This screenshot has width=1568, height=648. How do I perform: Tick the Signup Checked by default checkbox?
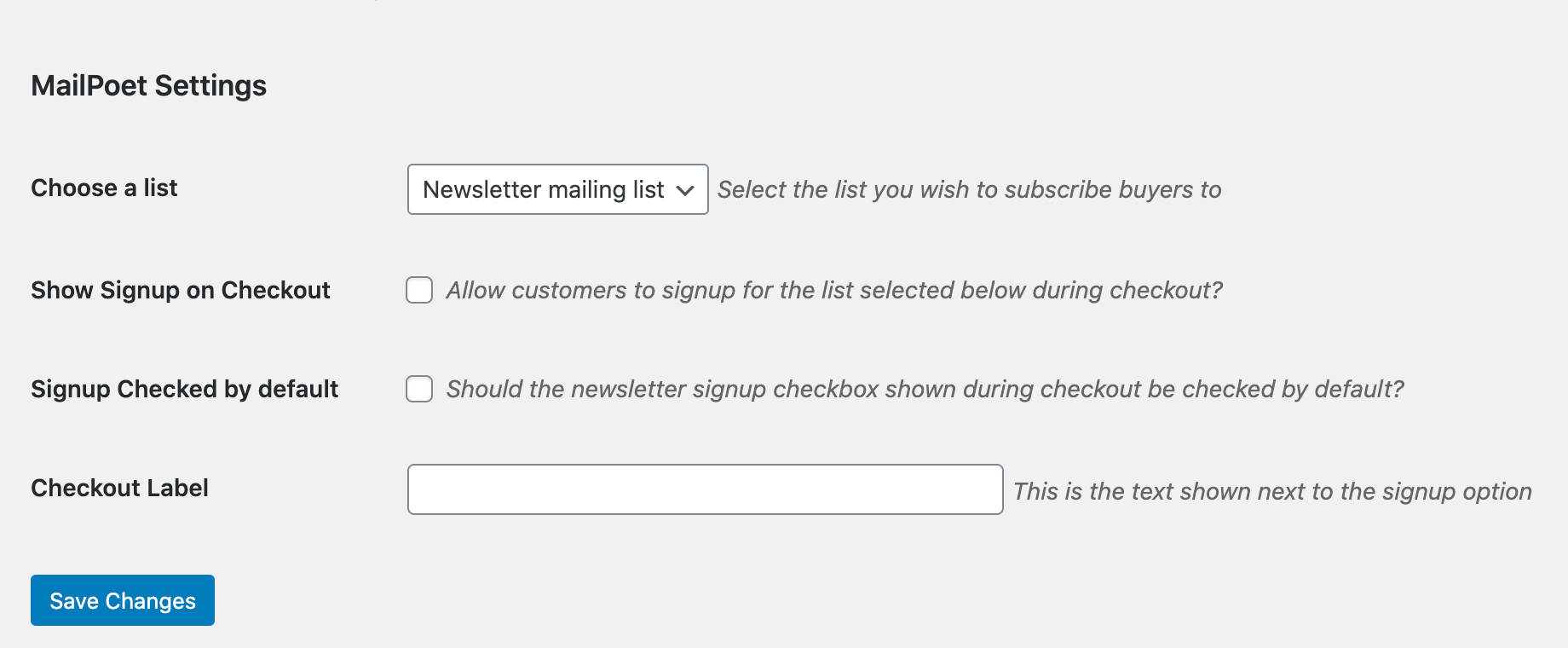click(x=419, y=389)
